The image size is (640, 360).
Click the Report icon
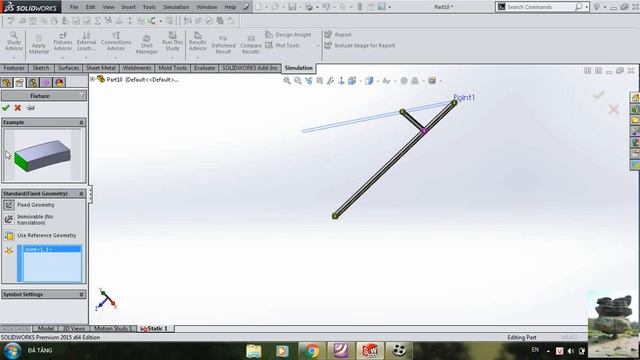328,35
